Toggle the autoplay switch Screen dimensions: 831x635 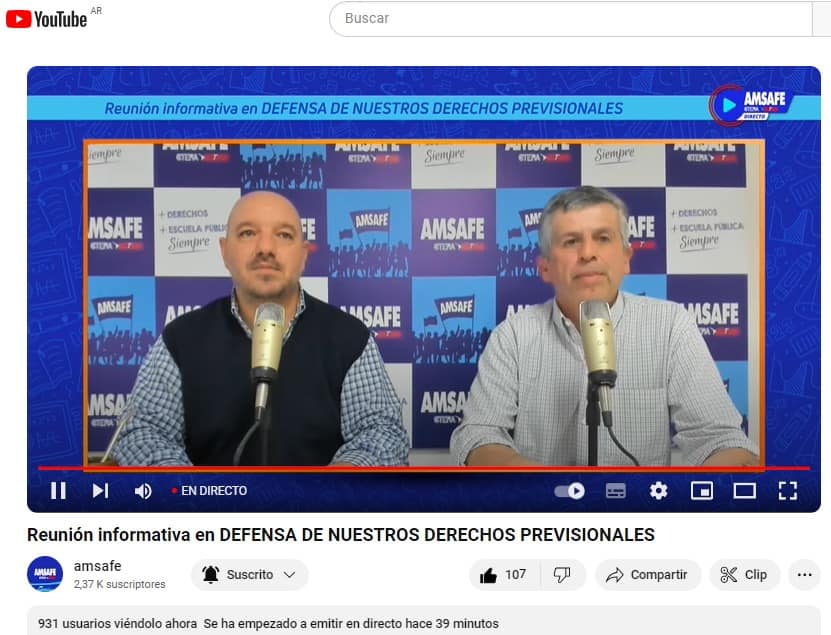coord(570,491)
